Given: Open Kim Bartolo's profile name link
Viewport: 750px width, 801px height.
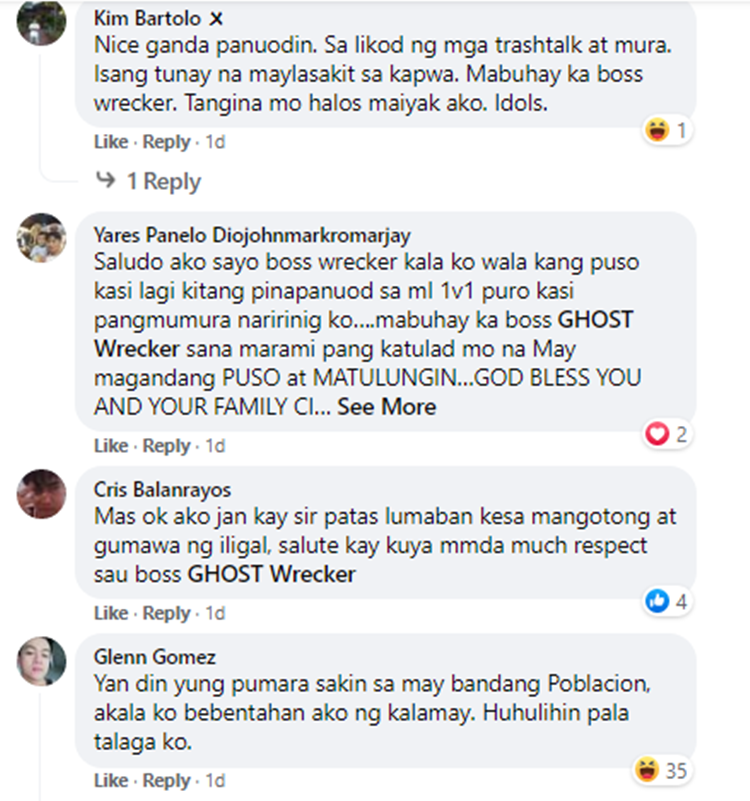Looking at the screenshot, I should (x=148, y=18).
